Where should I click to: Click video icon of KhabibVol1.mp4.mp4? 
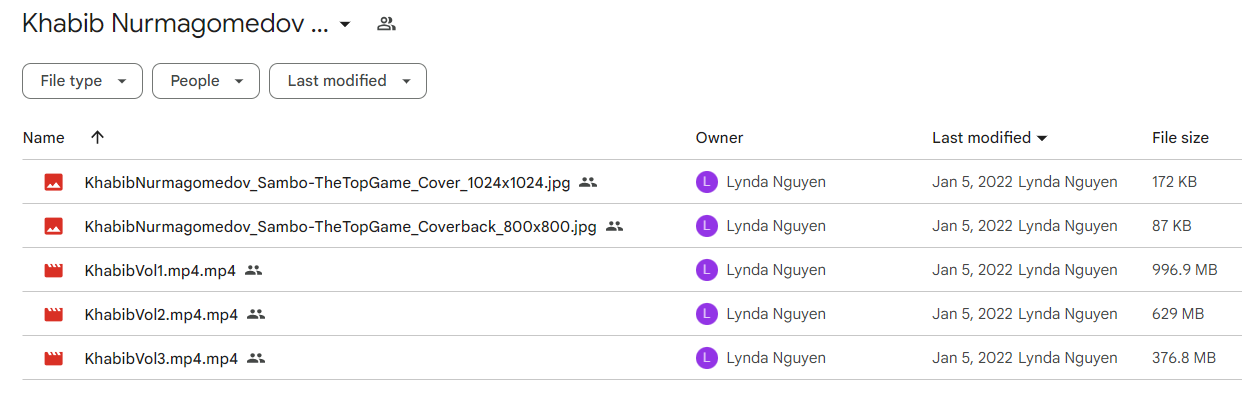point(54,270)
